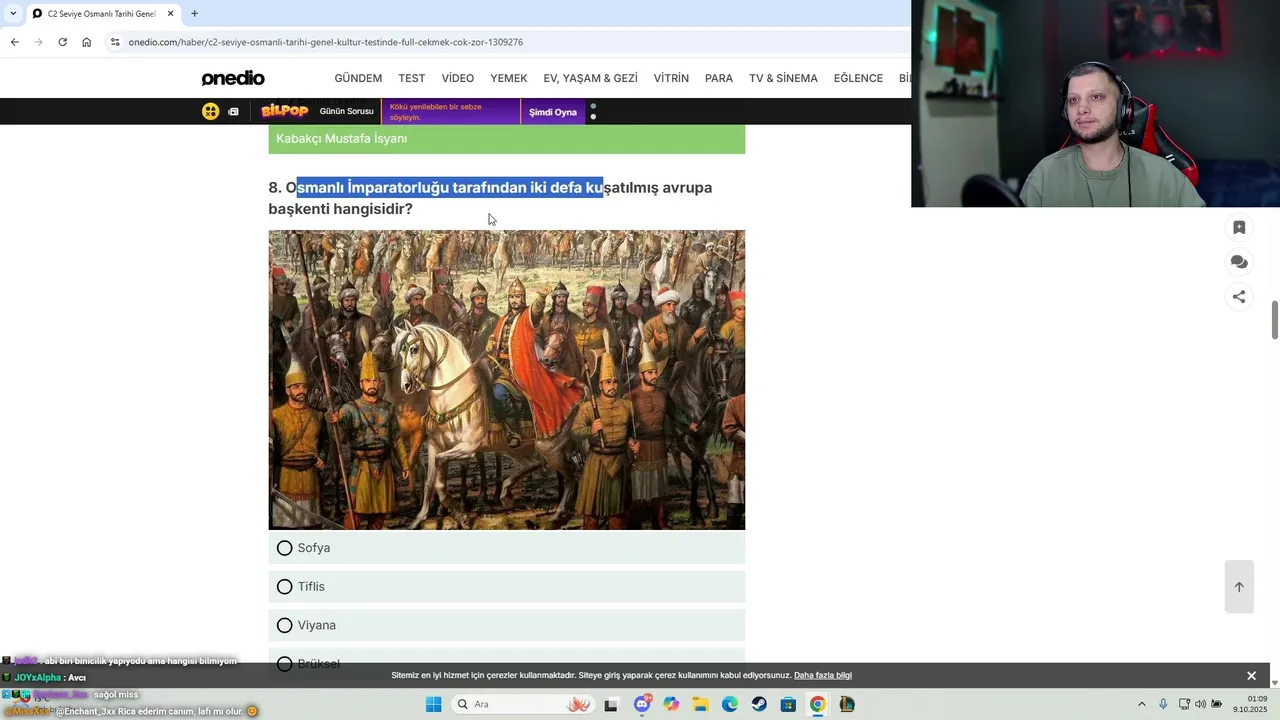Image resolution: width=1280 pixels, height=720 pixels.
Task: Open Copilot from the taskbar
Action: (x=671, y=704)
